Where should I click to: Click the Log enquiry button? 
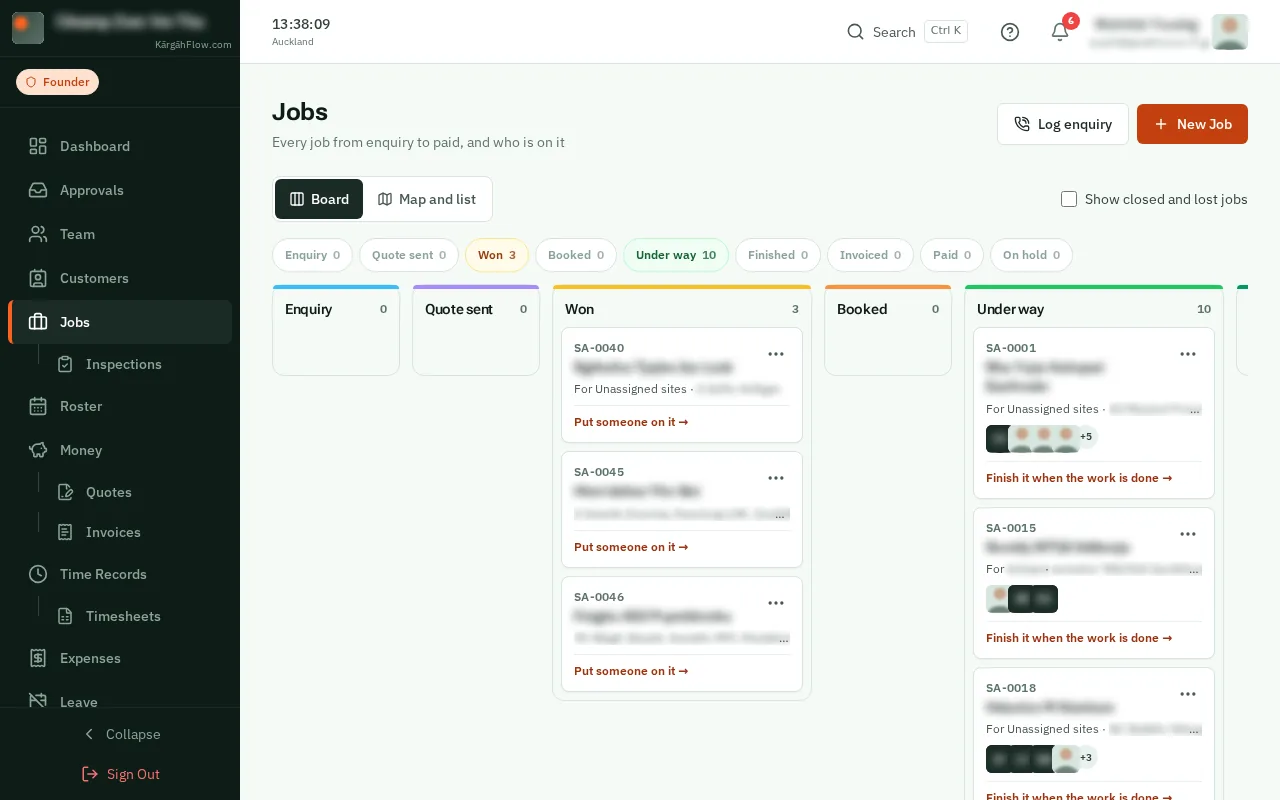[x=1063, y=124]
